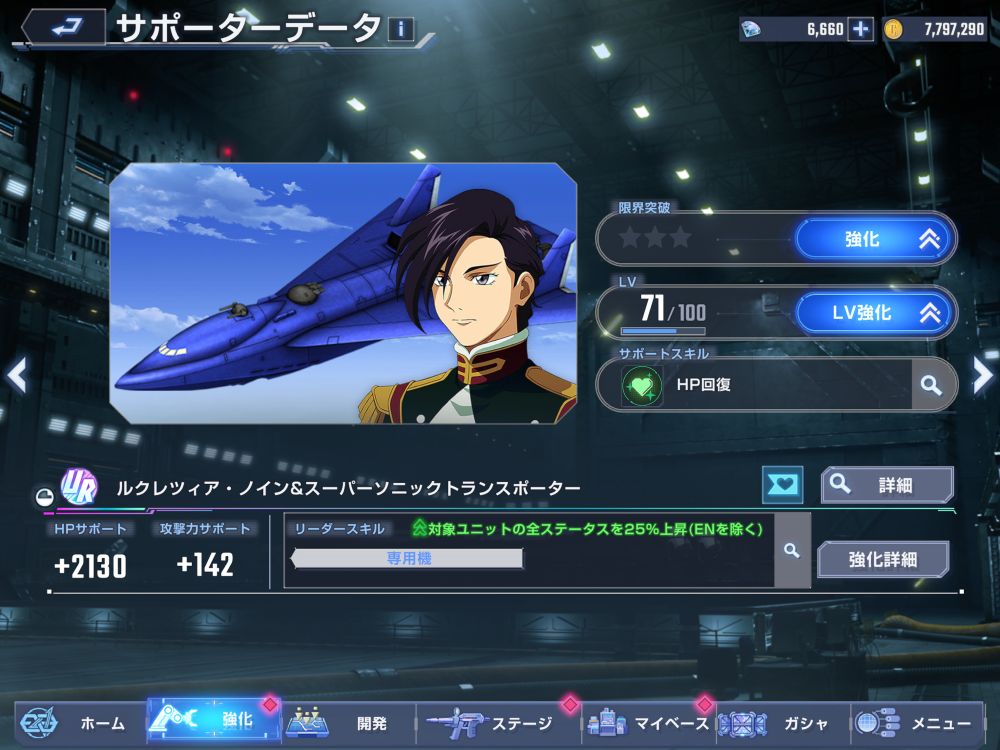Screen dimensions: 1000x750
Task: Tap the gold coin currency icon
Action: coord(893,29)
